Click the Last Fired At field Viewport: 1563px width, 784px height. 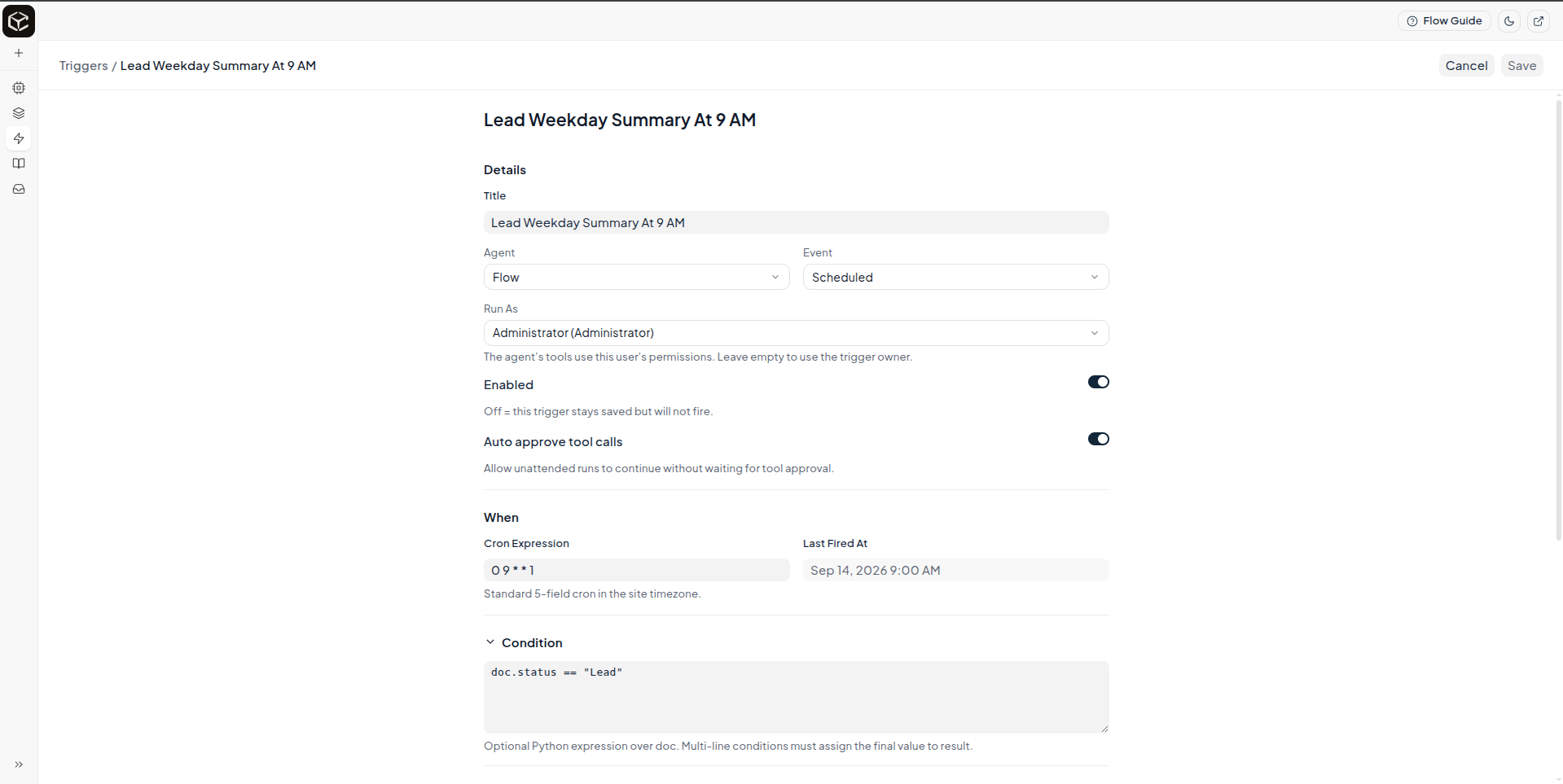click(x=955, y=570)
